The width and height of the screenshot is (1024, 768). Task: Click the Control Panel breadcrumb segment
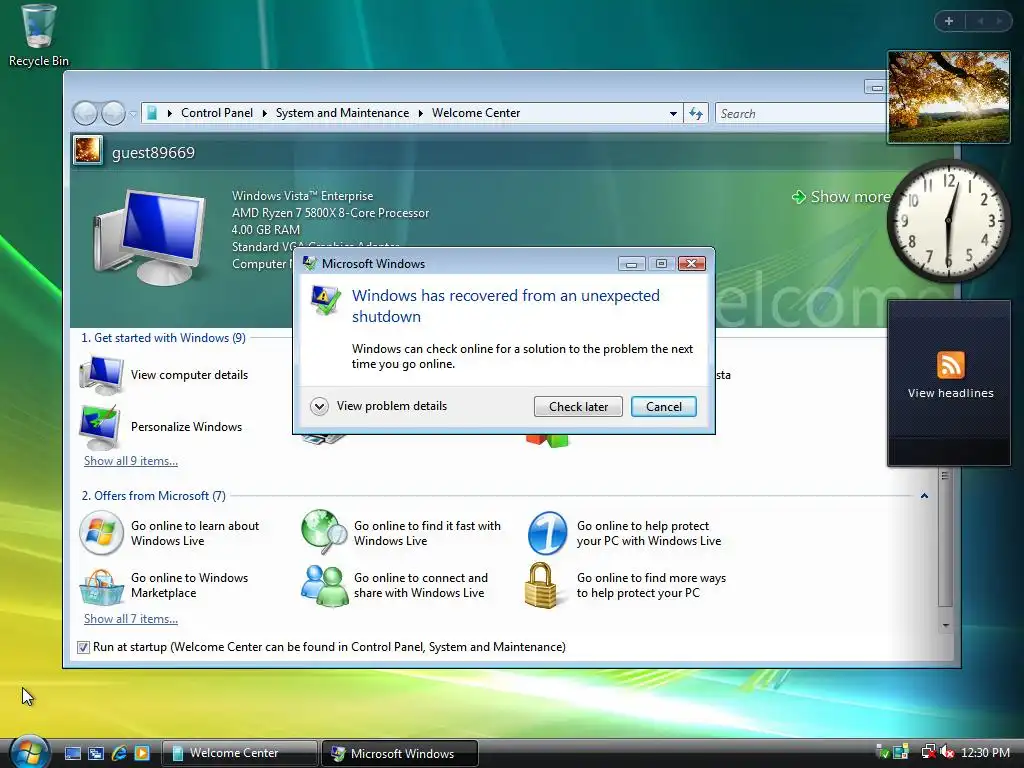coord(216,113)
